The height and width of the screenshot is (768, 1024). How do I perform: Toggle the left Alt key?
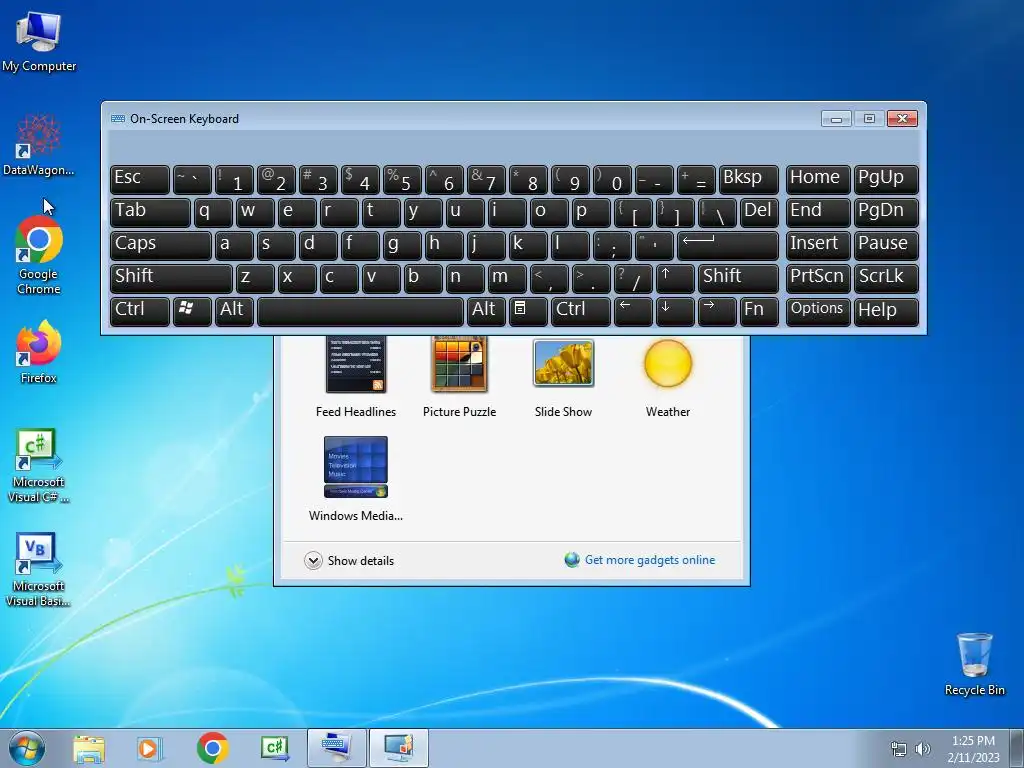click(234, 311)
